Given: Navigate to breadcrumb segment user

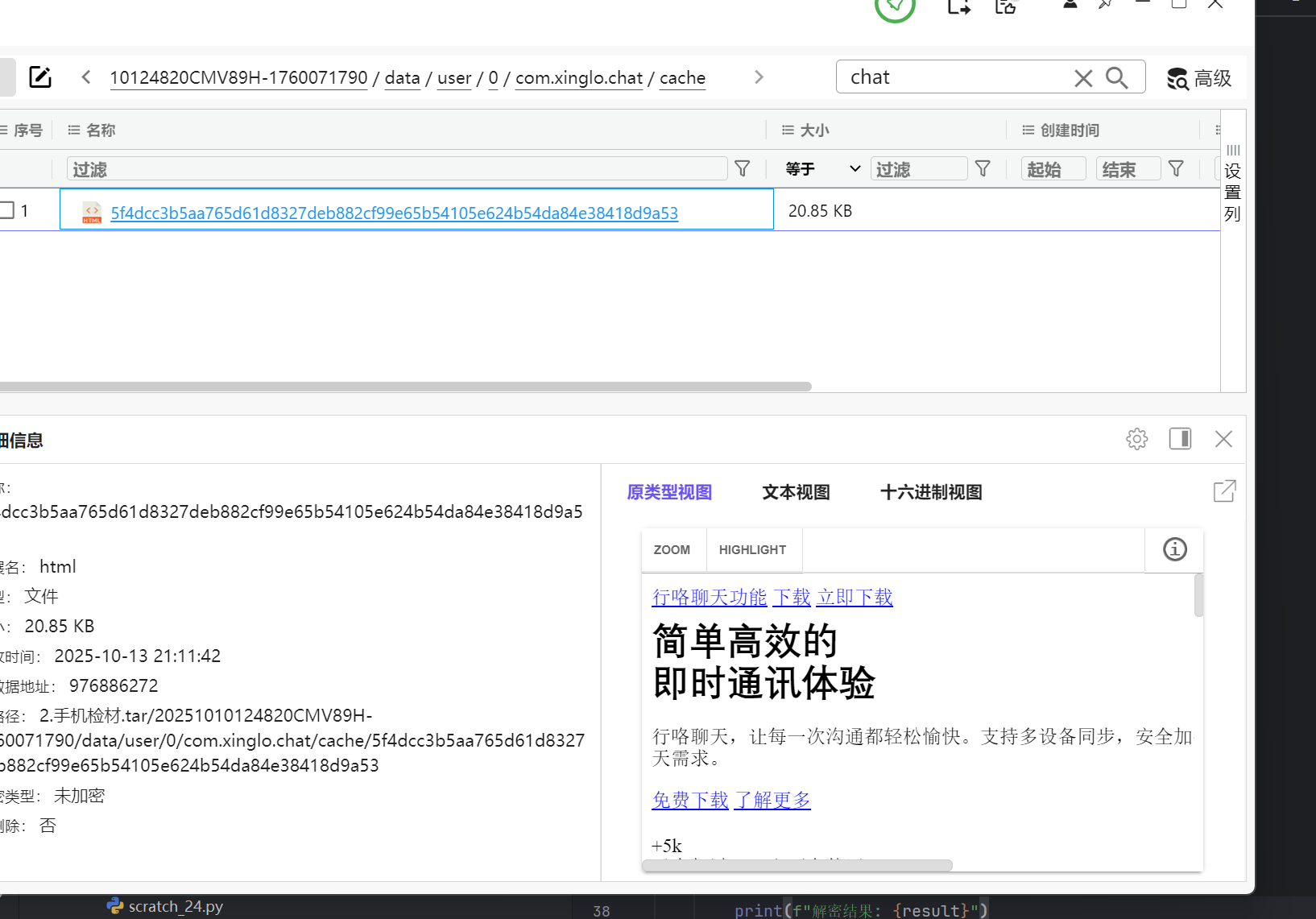Looking at the screenshot, I should [454, 78].
